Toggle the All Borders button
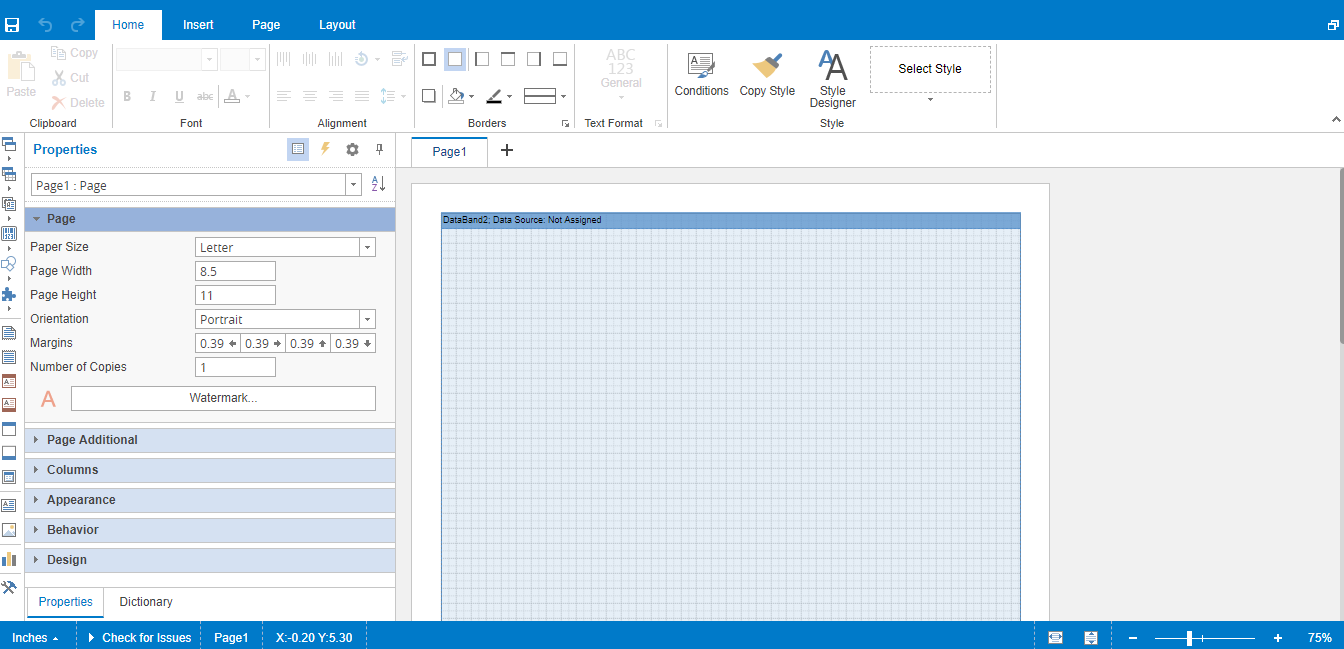1344x649 pixels. (x=429, y=60)
